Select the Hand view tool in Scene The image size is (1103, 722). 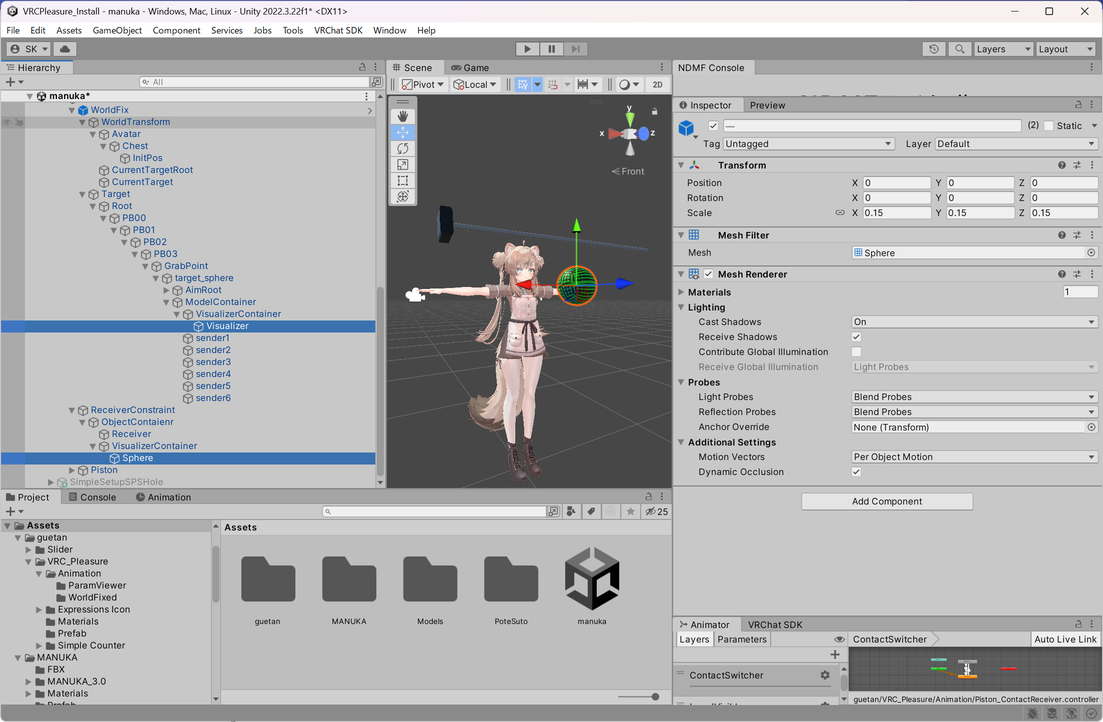click(403, 116)
